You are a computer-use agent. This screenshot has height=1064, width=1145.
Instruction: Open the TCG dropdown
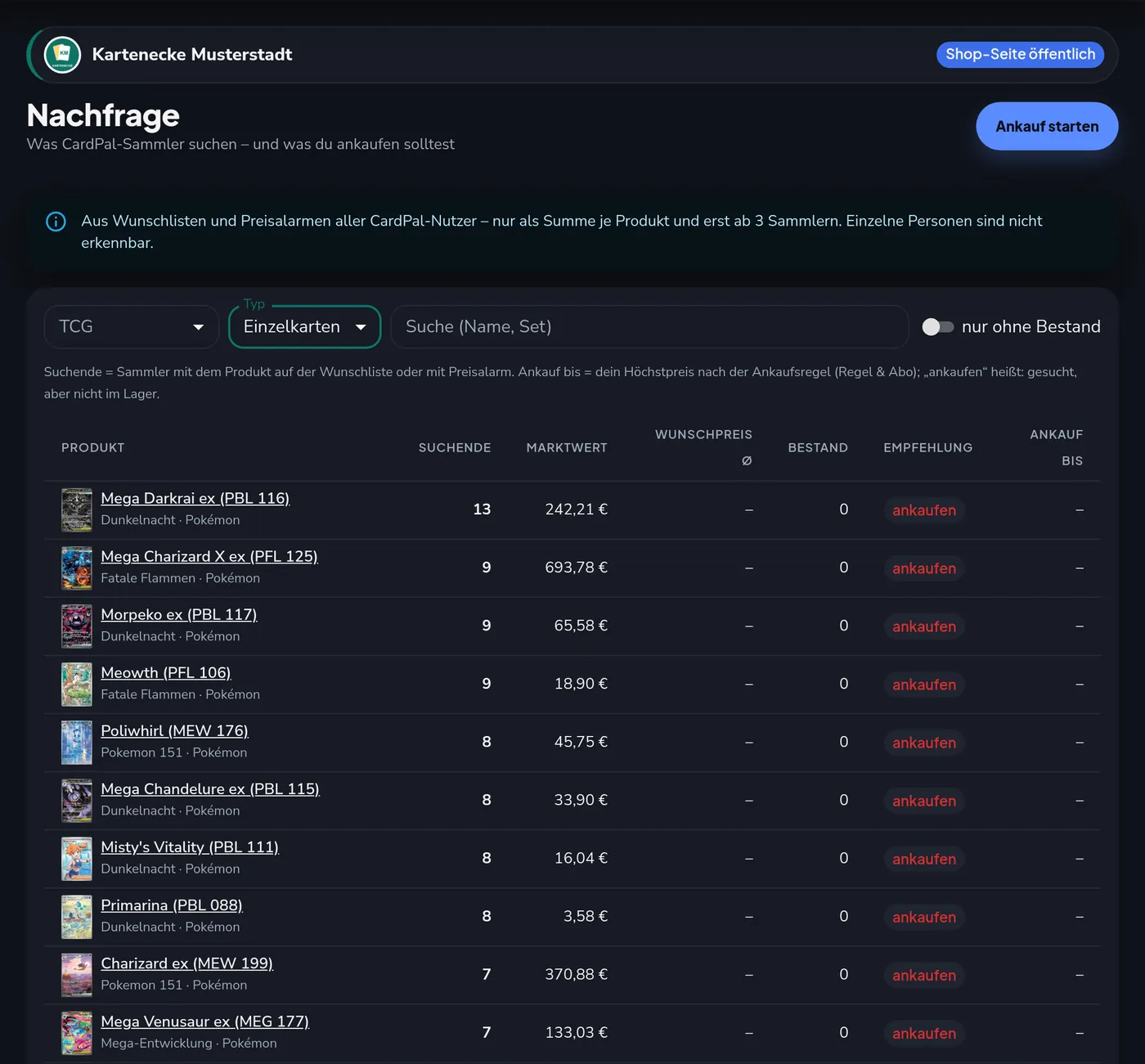(132, 327)
